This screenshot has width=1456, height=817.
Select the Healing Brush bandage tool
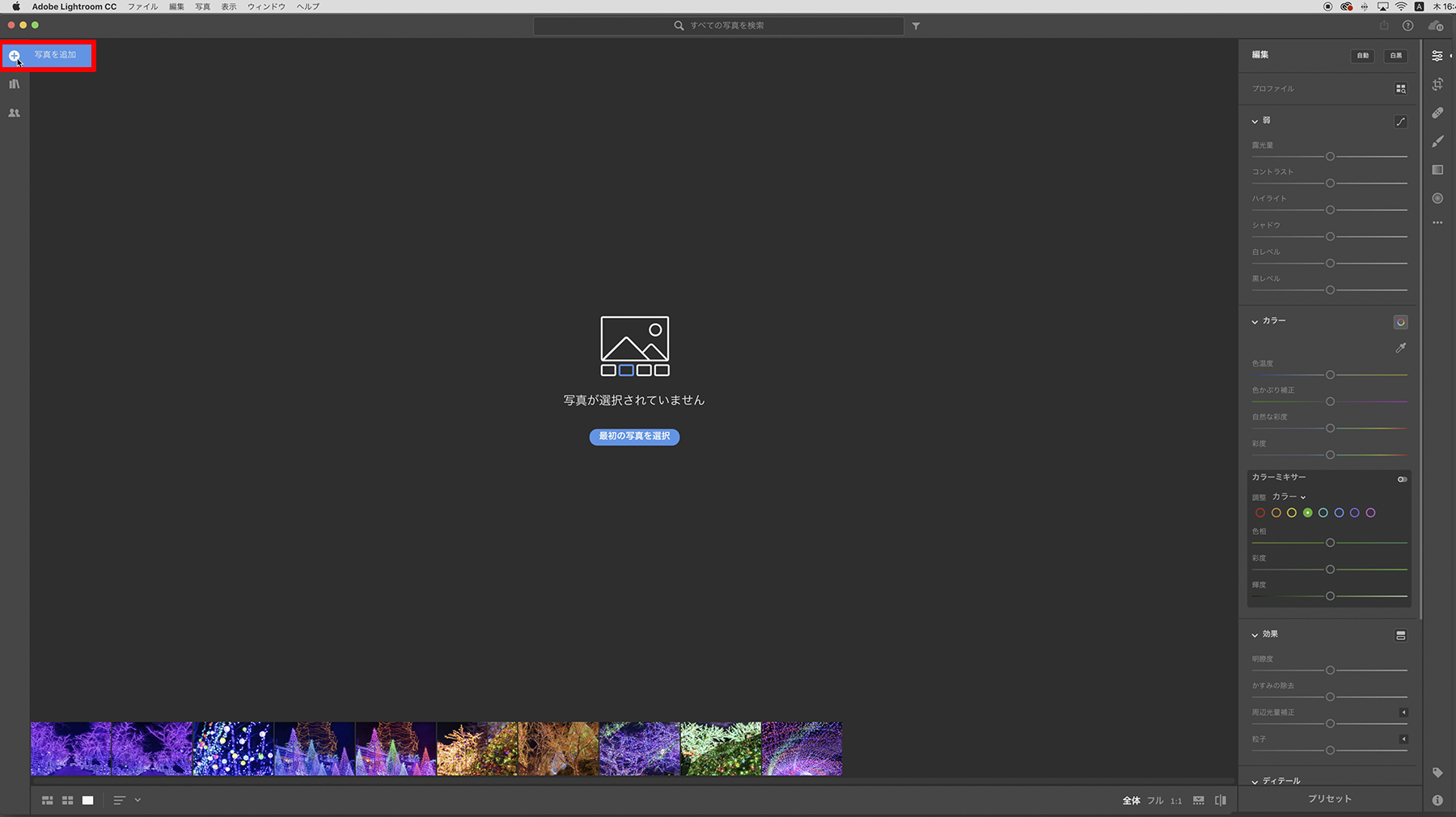[1437, 112]
